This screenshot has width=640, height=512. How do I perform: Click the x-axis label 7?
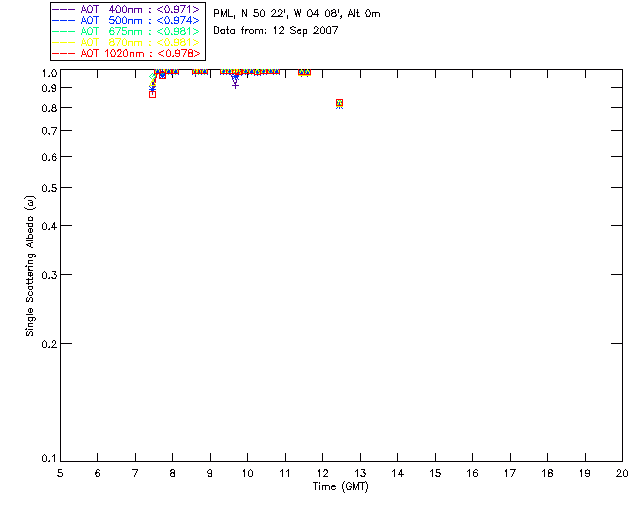pyautogui.click(x=135, y=473)
